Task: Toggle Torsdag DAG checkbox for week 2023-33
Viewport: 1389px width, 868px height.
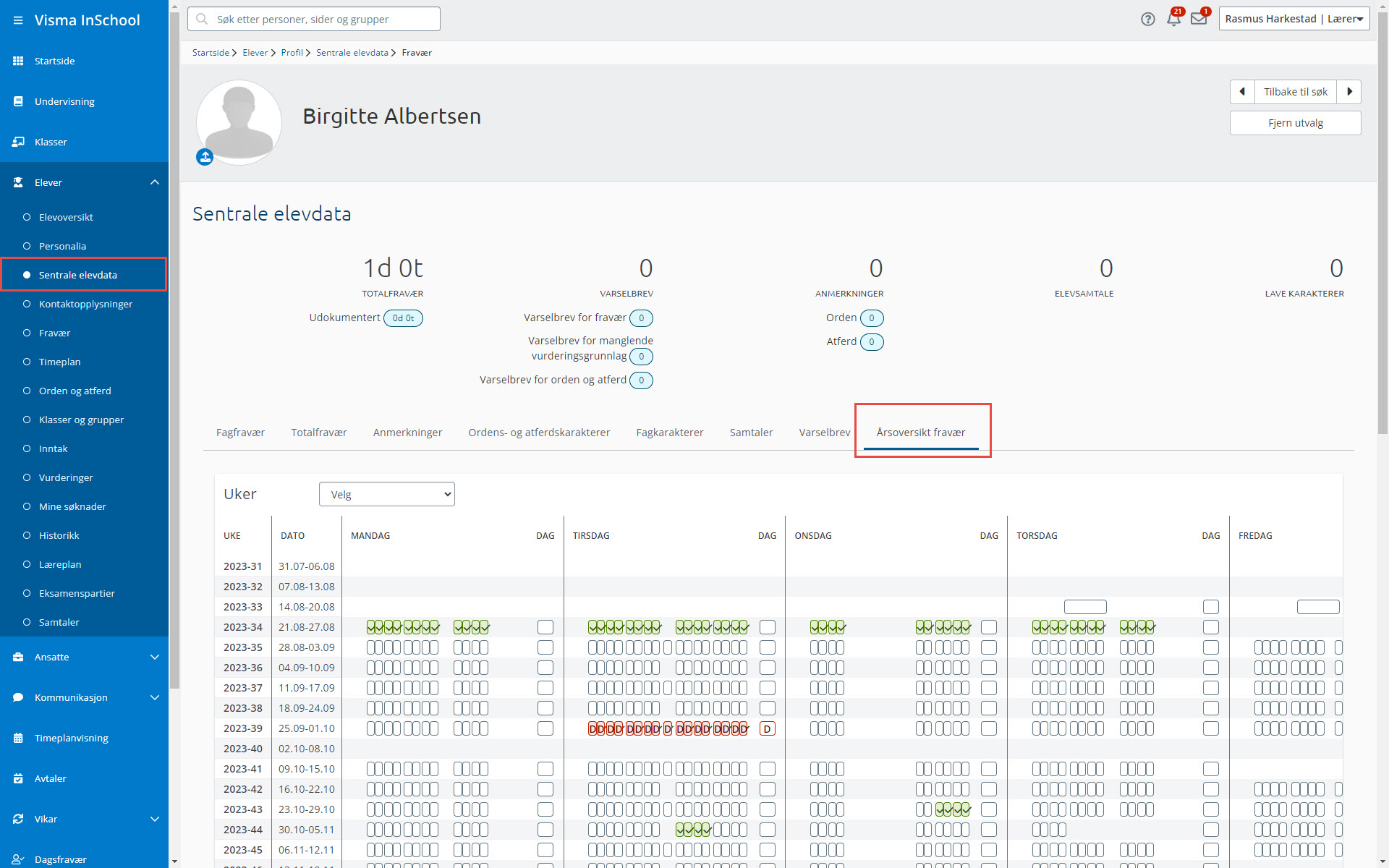Action: coord(1211,607)
